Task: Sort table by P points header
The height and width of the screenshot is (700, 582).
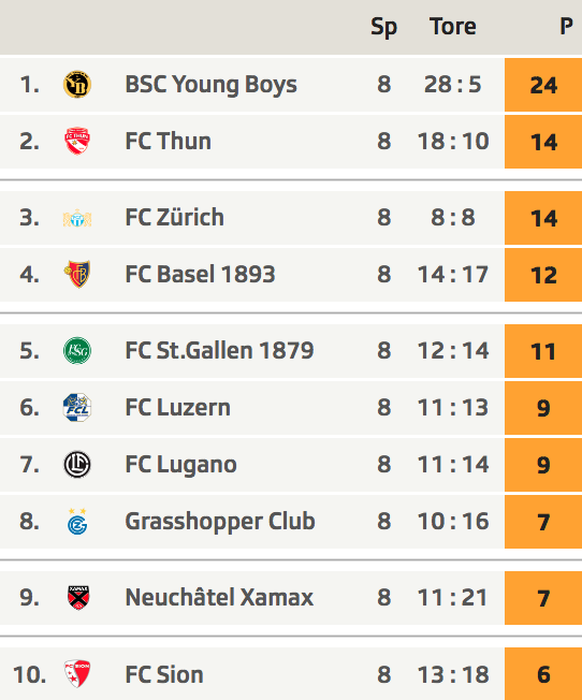Action: click(x=566, y=26)
